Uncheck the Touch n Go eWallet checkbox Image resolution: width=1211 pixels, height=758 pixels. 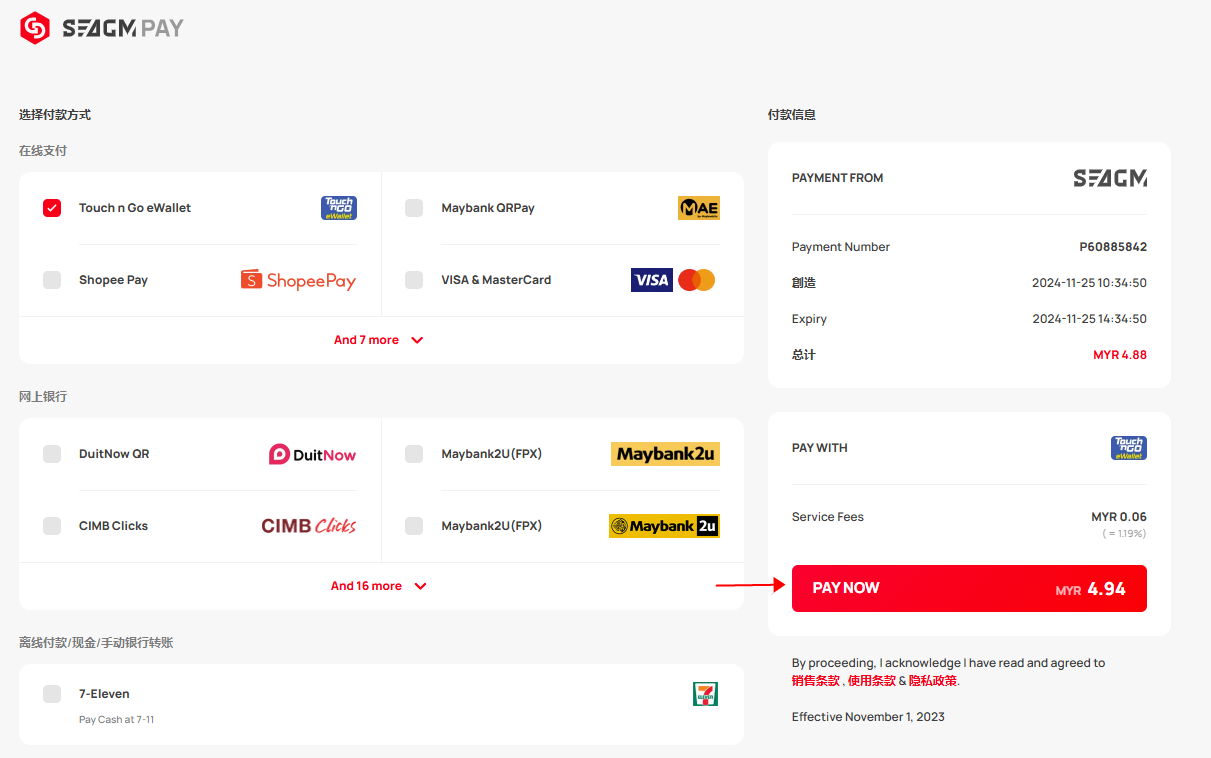(x=52, y=208)
